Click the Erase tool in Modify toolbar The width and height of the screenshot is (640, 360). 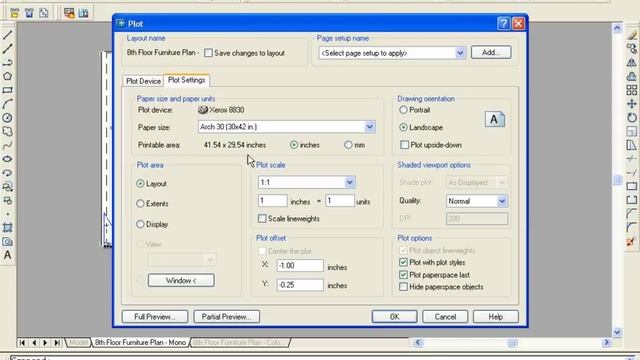tap(632, 35)
